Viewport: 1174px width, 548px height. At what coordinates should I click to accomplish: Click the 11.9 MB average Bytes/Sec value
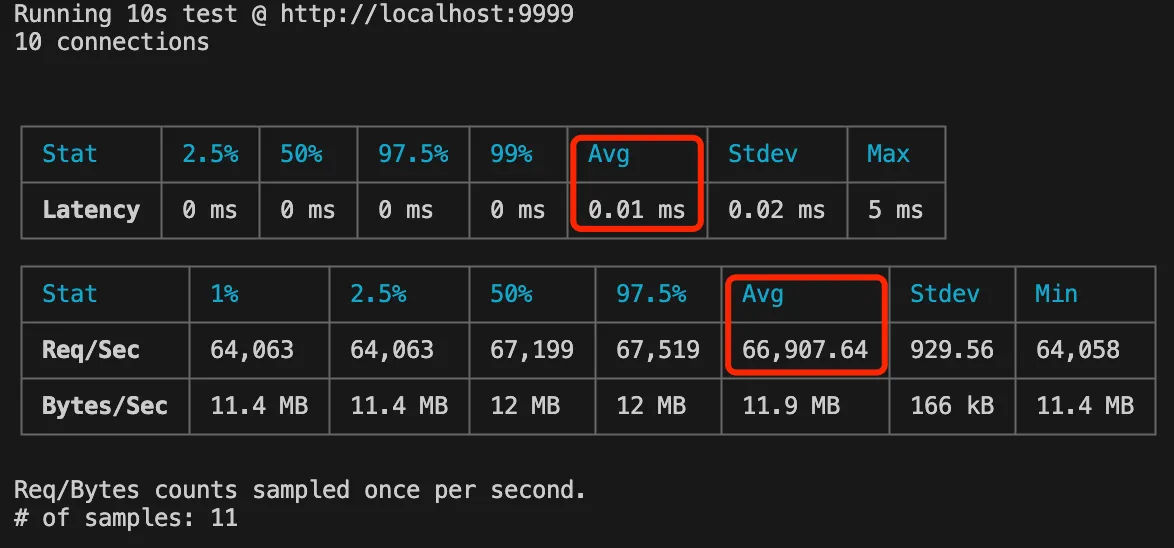click(x=790, y=406)
